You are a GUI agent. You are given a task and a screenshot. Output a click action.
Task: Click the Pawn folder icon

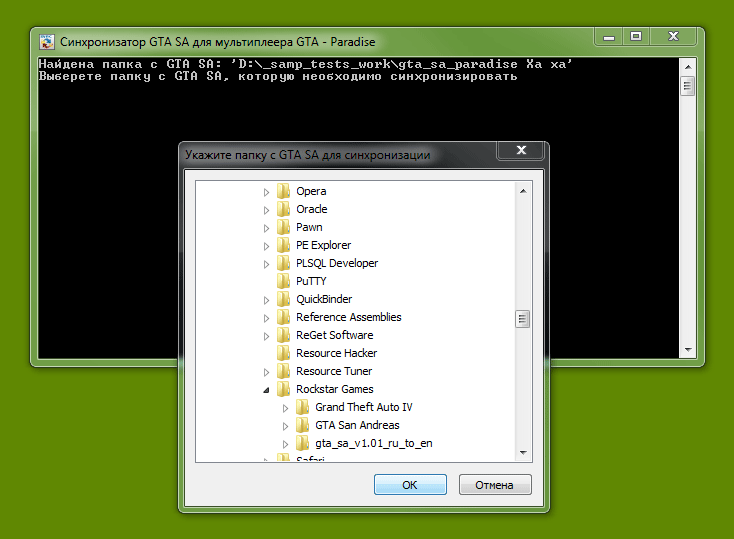click(283, 227)
